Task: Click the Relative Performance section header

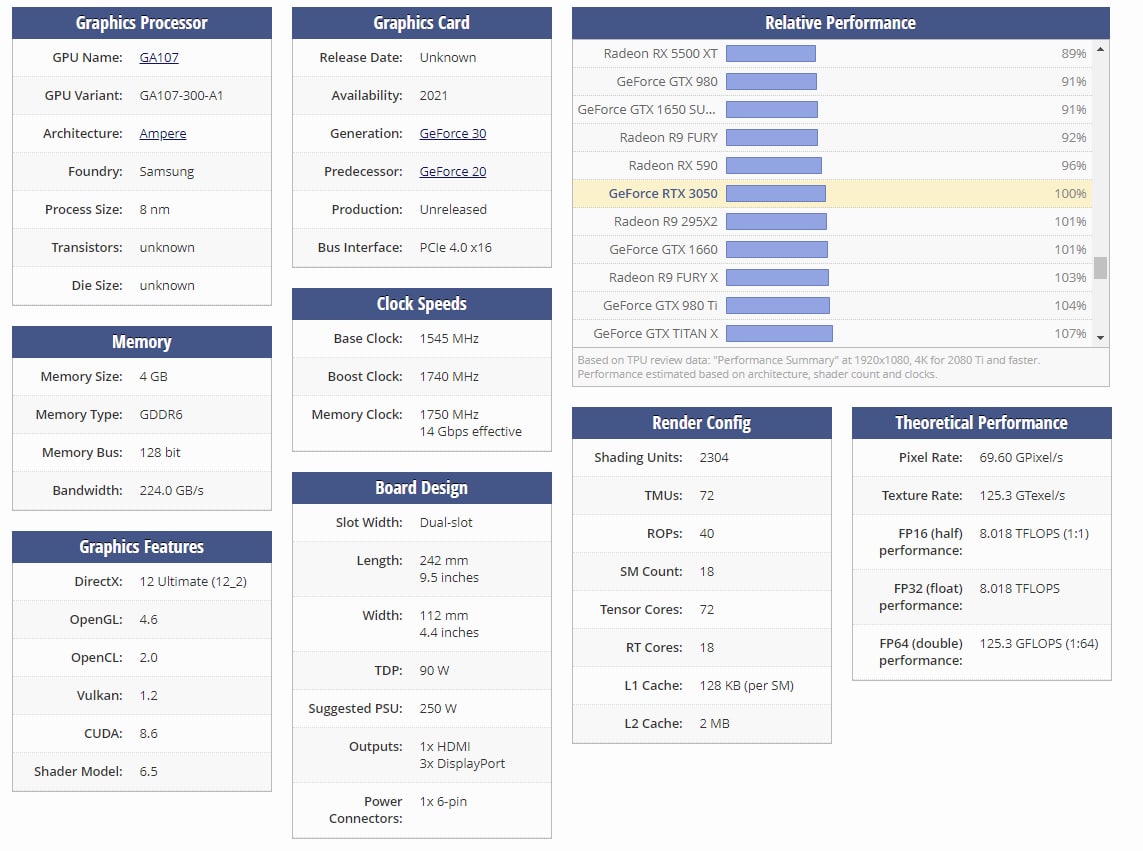Action: tap(840, 23)
